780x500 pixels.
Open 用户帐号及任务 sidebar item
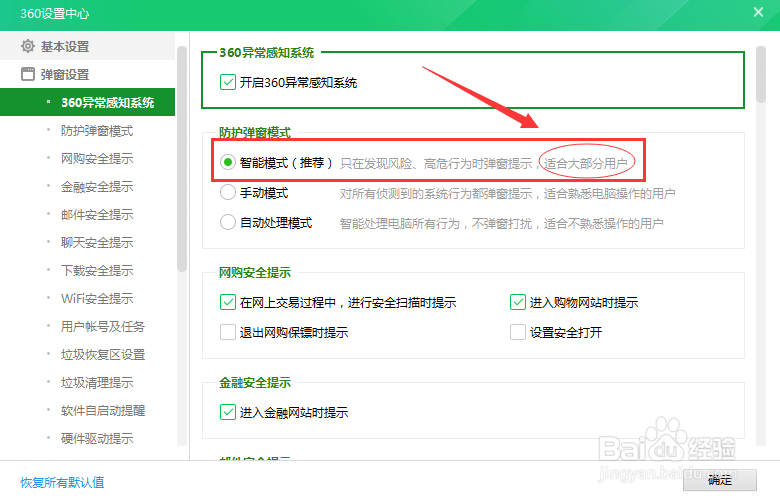click(103, 326)
